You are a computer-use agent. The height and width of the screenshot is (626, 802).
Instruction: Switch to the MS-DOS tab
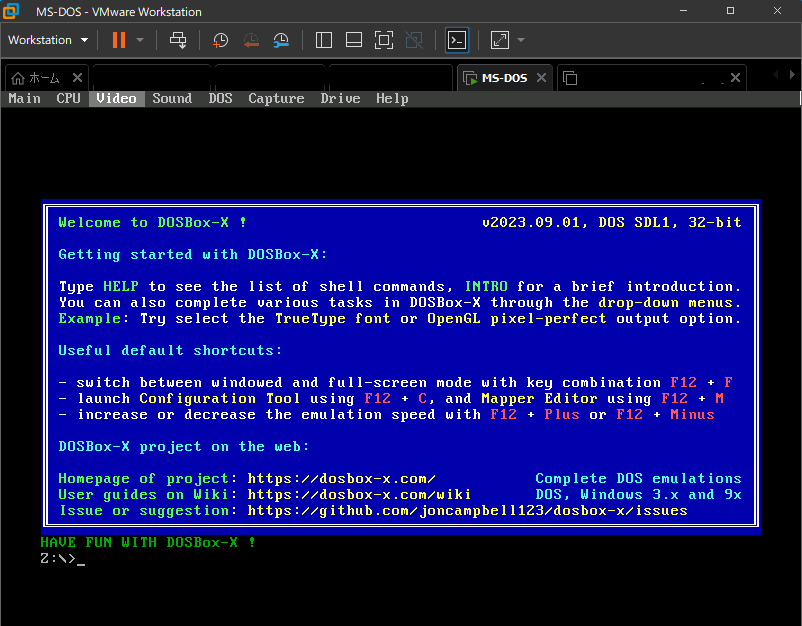(x=504, y=77)
